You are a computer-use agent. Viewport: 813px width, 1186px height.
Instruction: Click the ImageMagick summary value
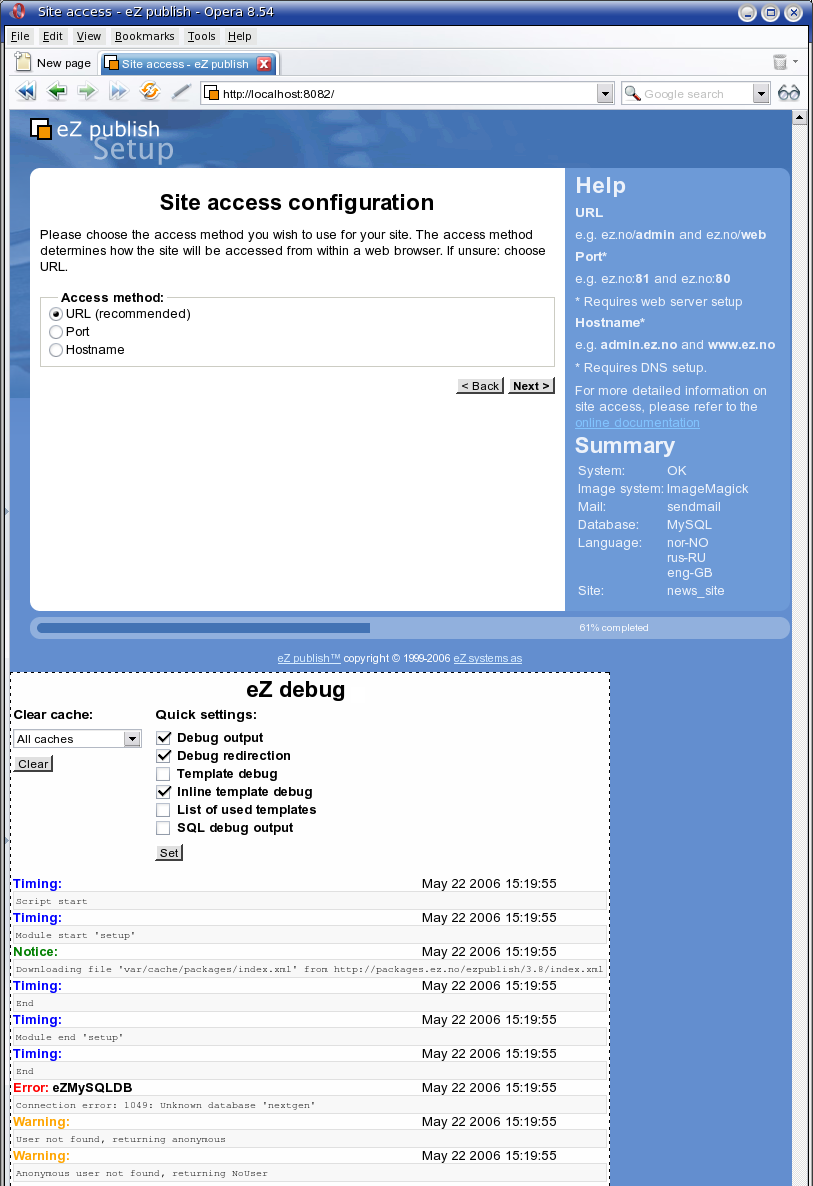(x=707, y=489)
